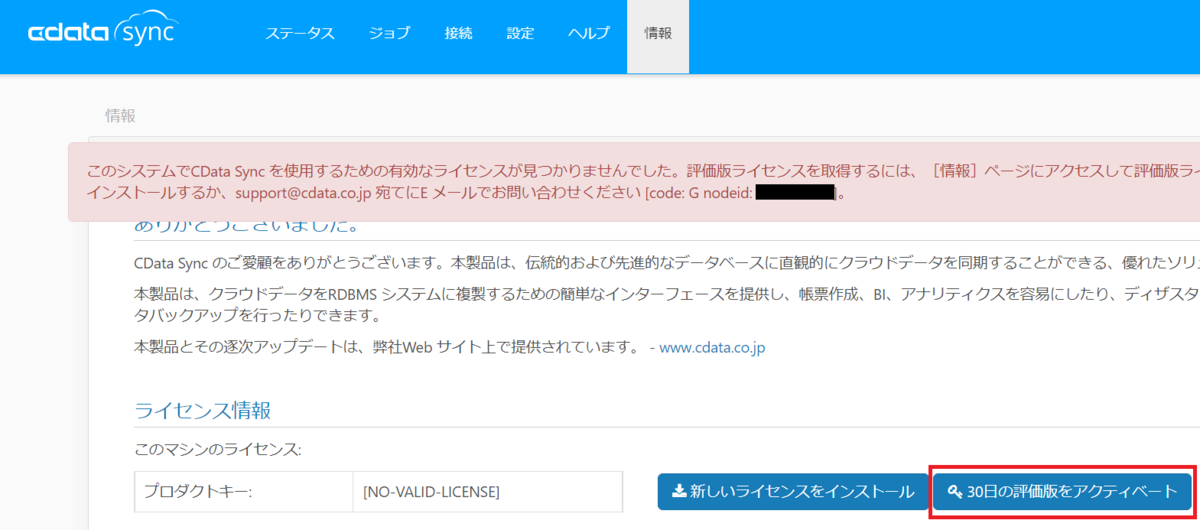Image resolution: width=1200 pixels, height=530 pixels.
Task: Click the red license error alert banner
Action: [634, 181]
